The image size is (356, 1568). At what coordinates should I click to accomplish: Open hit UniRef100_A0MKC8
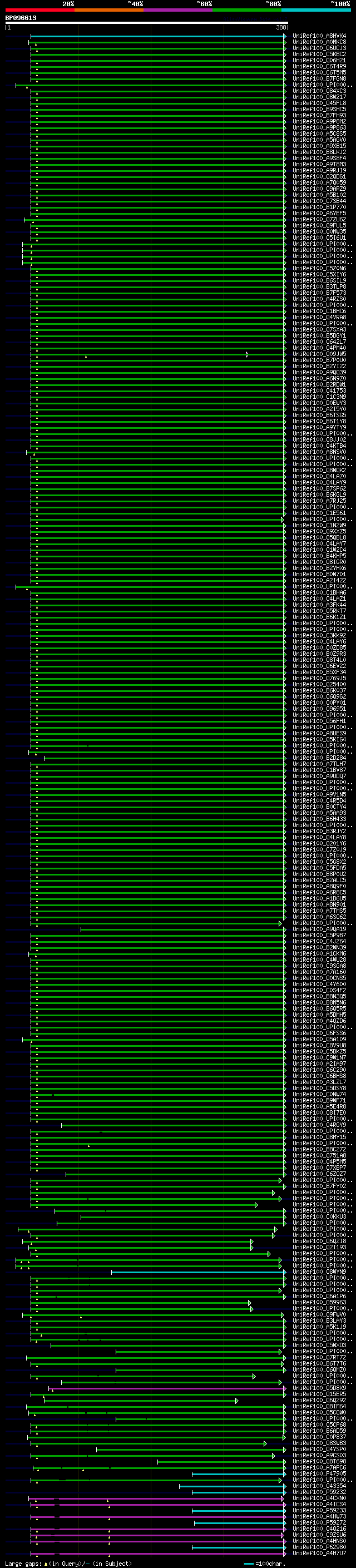point(319,42)
